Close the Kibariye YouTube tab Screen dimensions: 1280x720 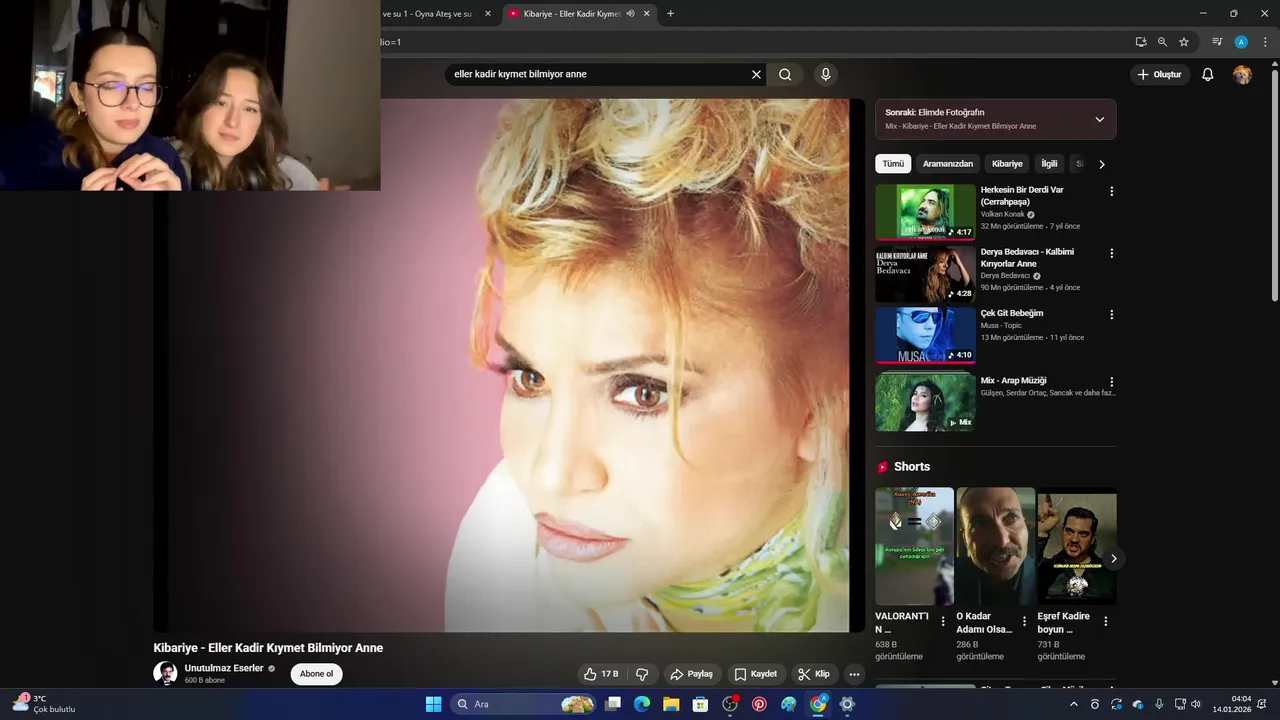pyautogui.click(x=647, y=14)
